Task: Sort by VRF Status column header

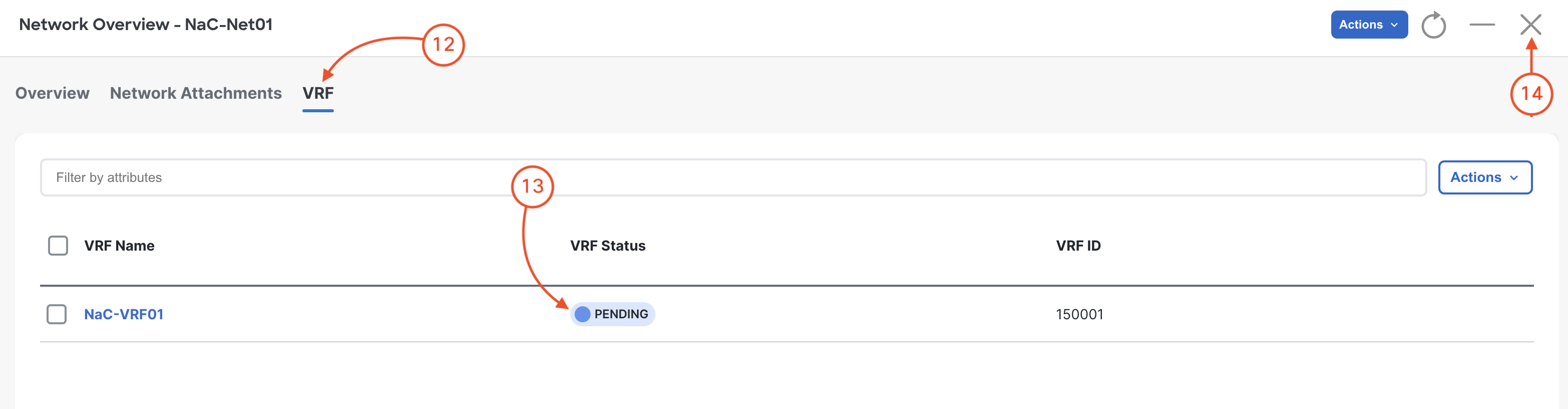Action: click(x=607, y=246)
